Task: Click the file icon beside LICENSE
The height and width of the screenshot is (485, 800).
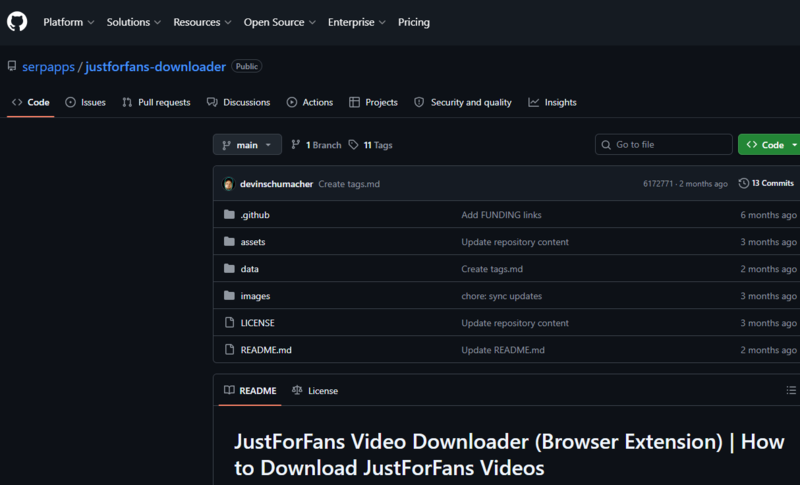Action: pyautogui.click(x=229, y=323)
